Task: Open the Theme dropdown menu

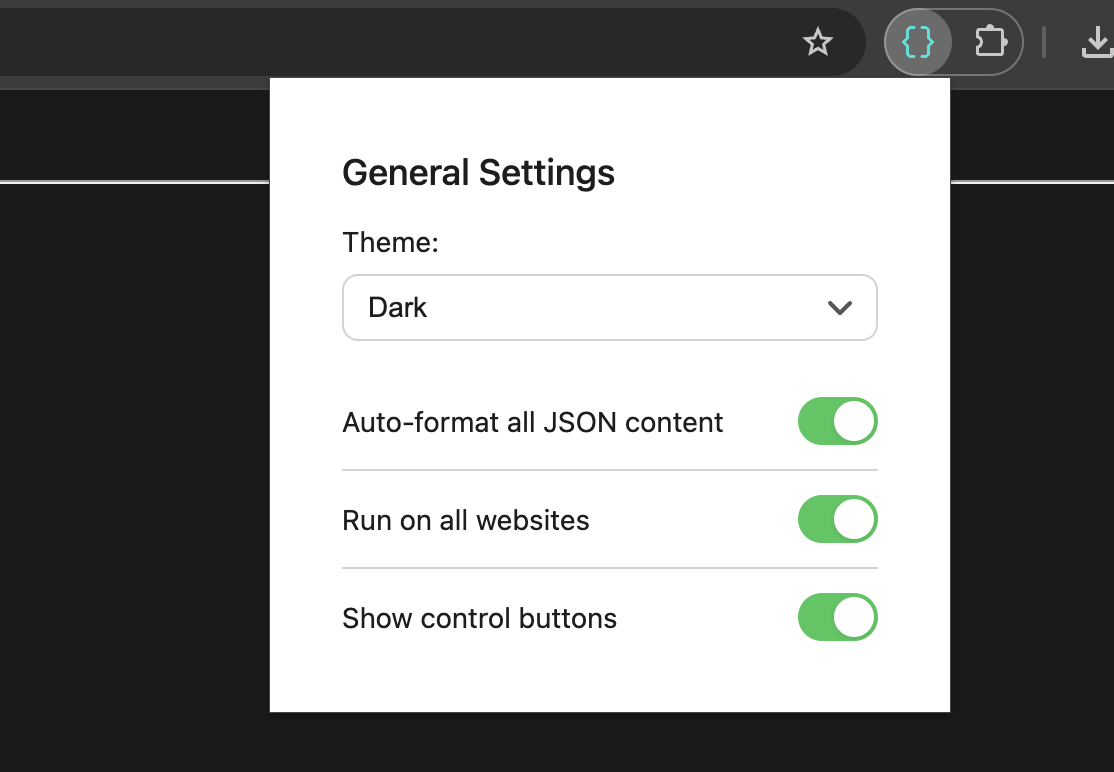Action: (609, 308)
